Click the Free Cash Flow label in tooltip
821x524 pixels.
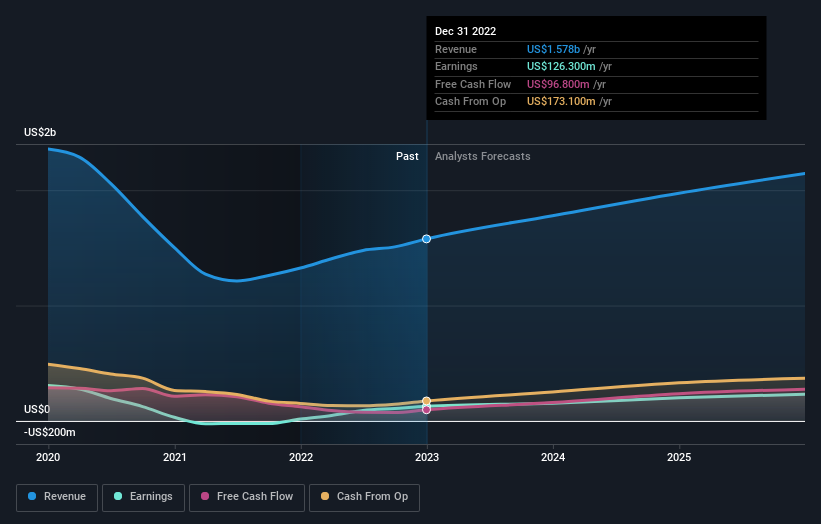[473, 84]
